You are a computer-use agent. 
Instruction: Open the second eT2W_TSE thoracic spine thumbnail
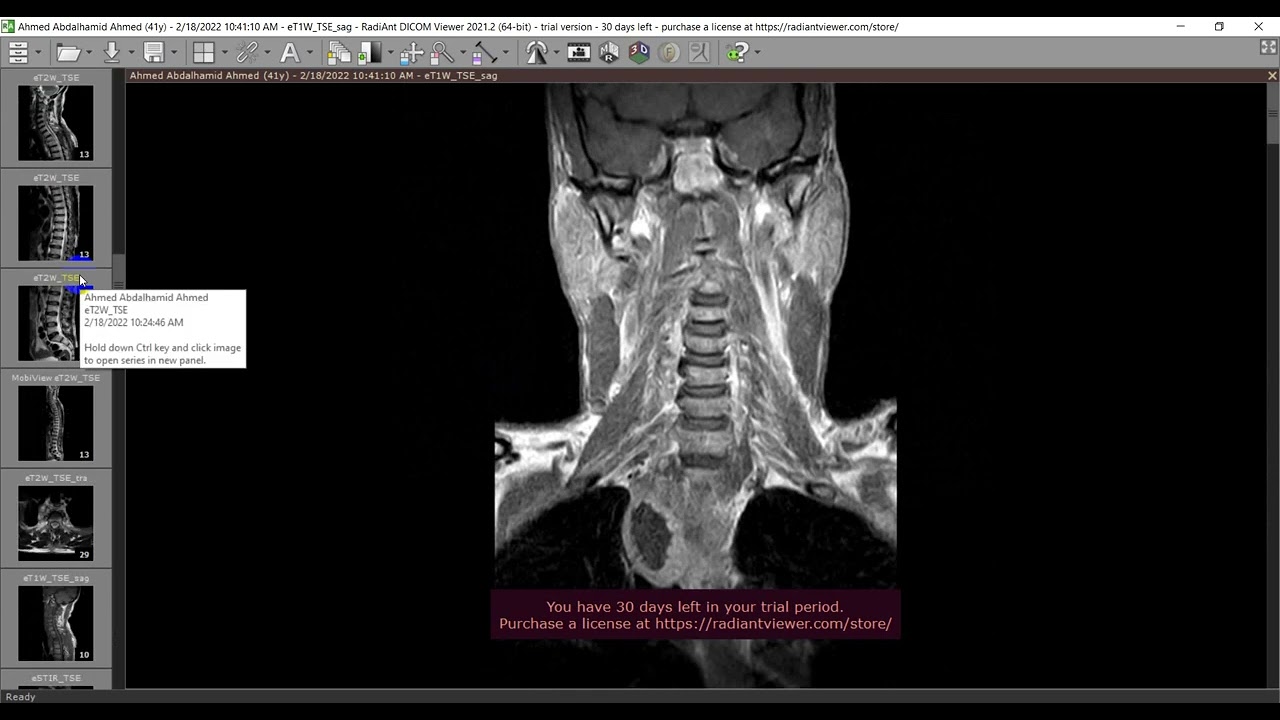point(56,222)
